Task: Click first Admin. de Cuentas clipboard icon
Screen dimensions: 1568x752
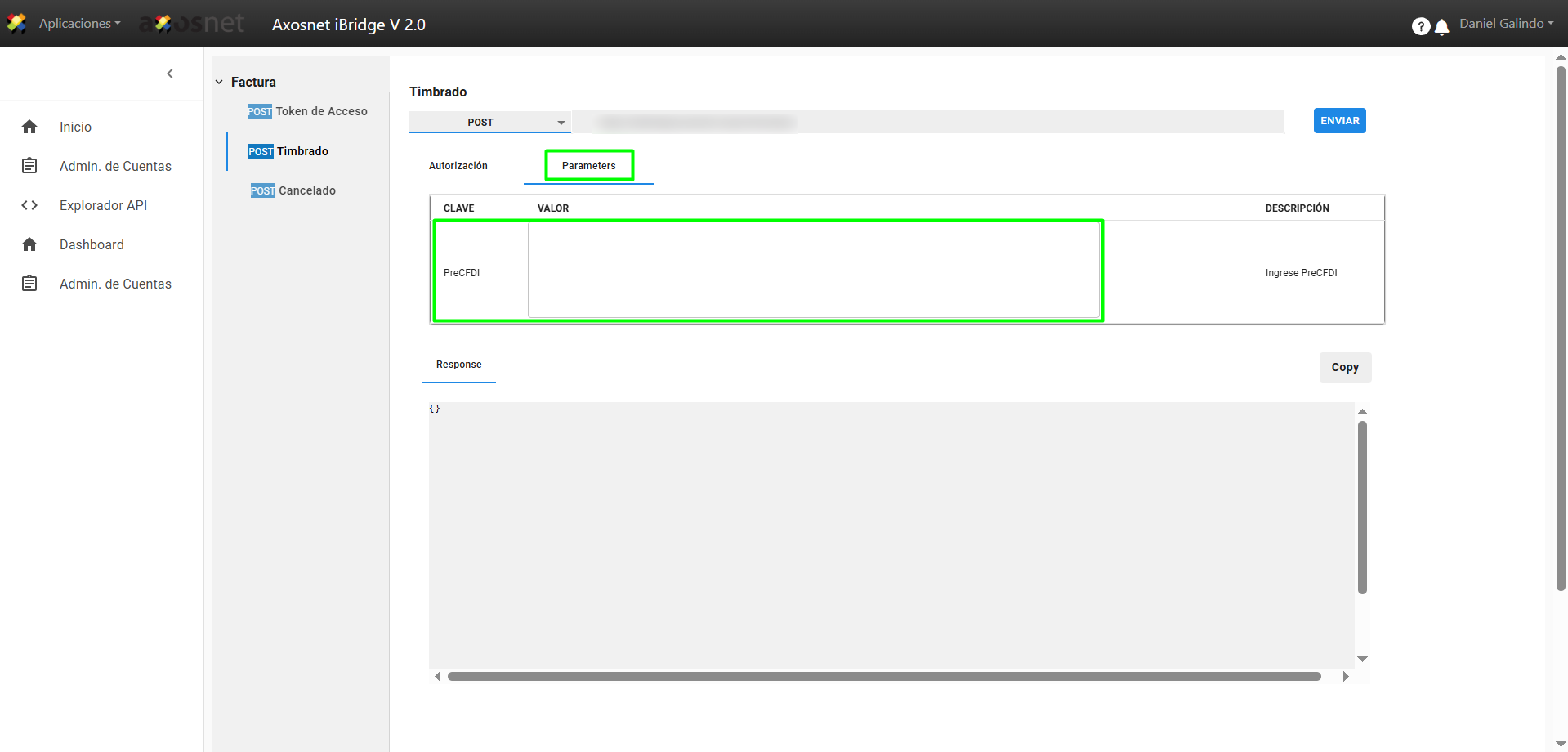Action: click(x=29, y=166)
